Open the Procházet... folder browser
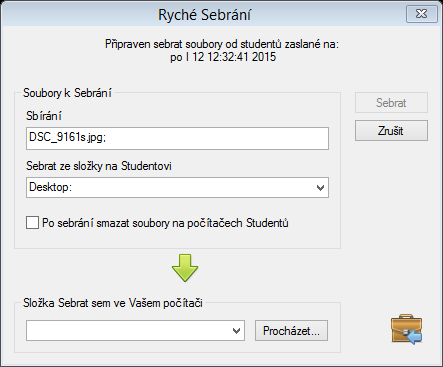The image size is (443, 367). [x=291, y=331]
